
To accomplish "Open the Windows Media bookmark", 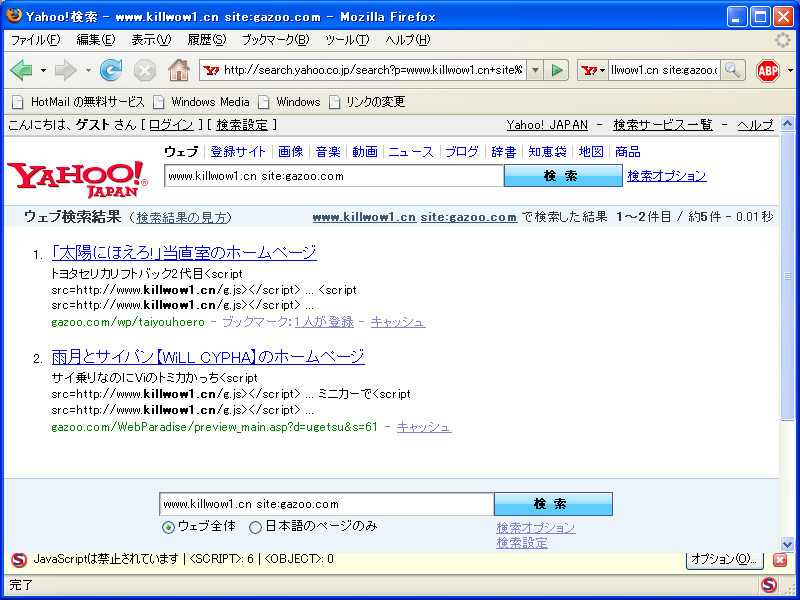I will [202, 102].
